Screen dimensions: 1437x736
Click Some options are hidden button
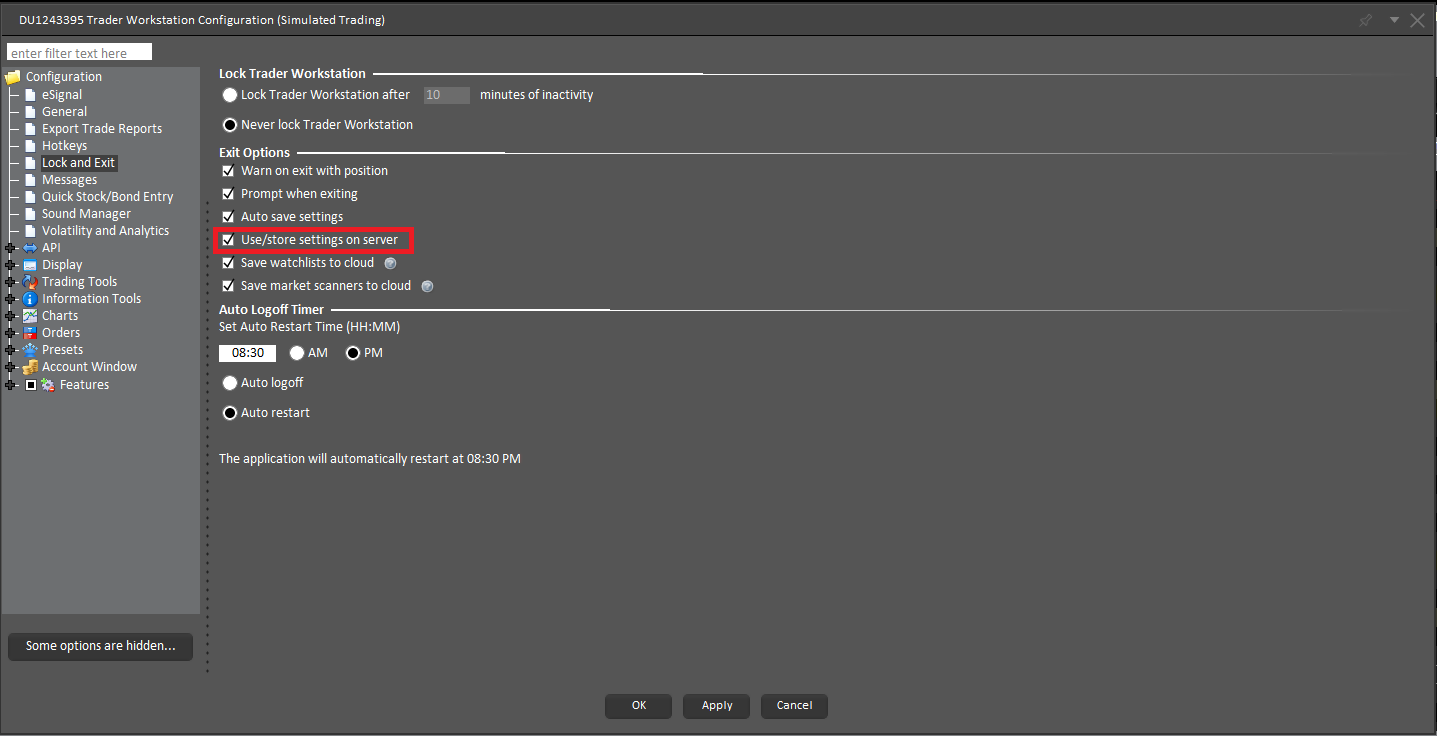100,646
